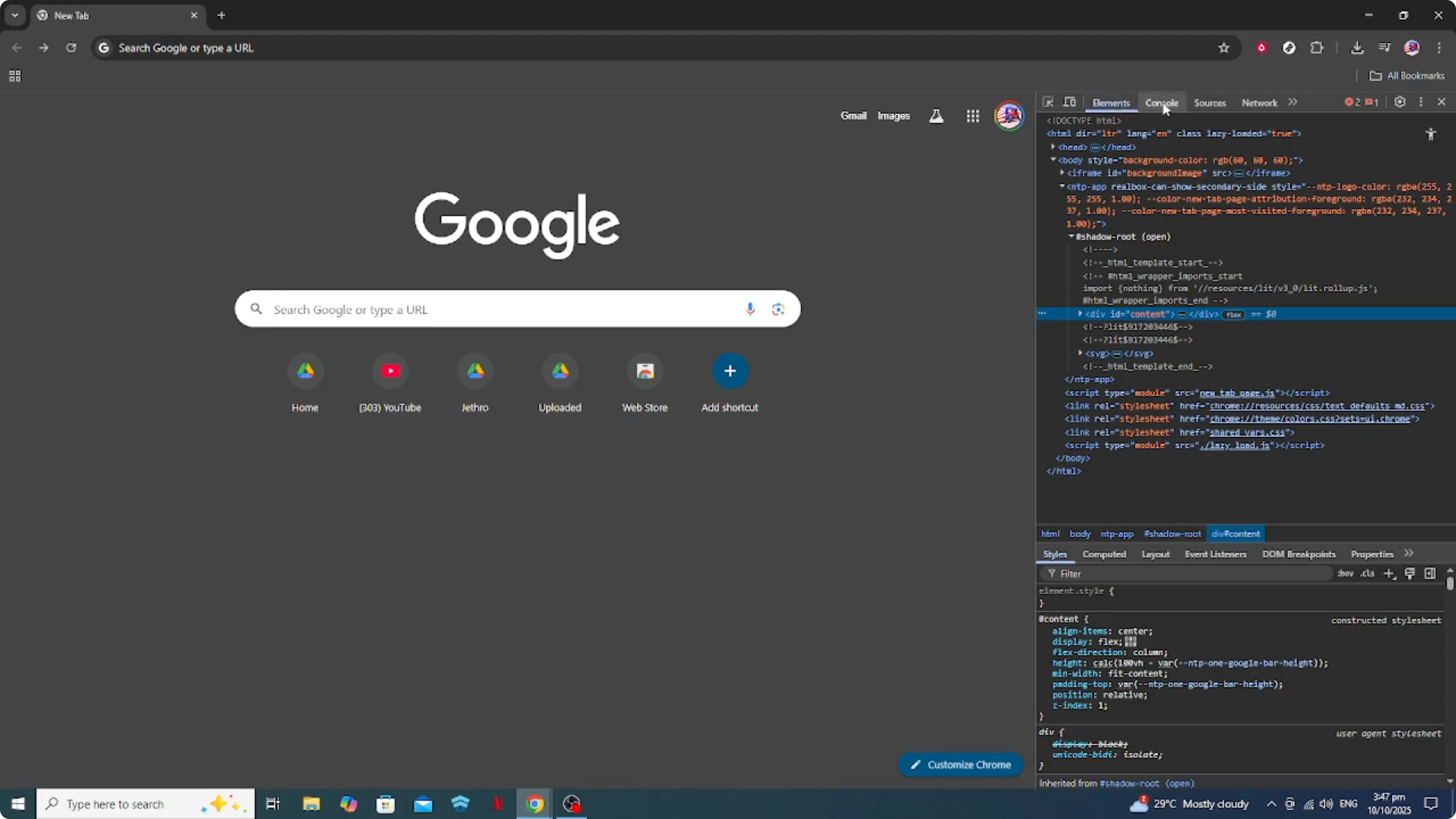
Task: Expand the head element node
Action: [1053, 147]
